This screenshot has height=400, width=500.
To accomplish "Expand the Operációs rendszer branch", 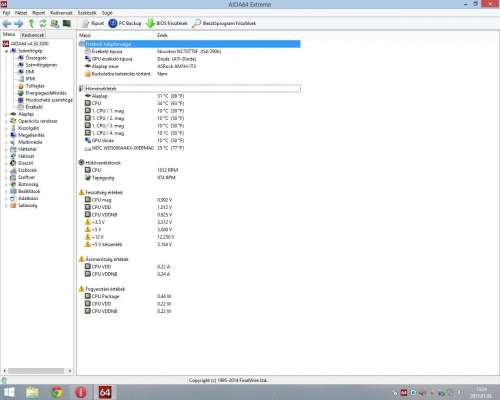I will pos(6,121).
